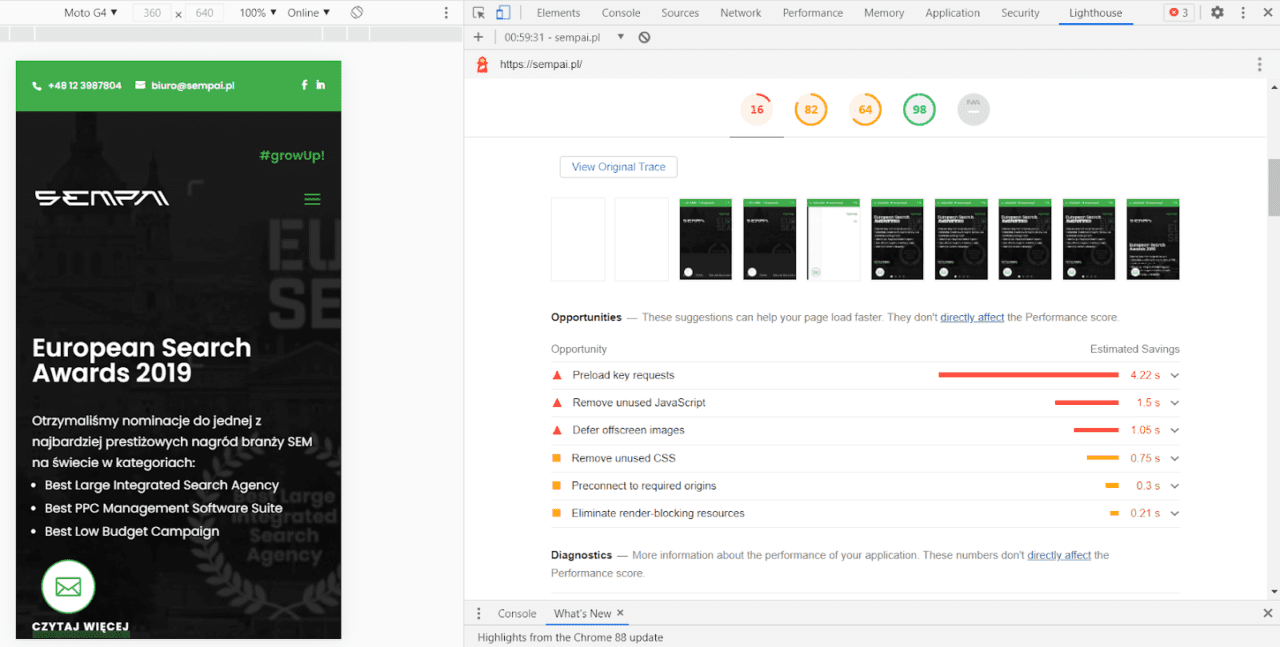
Task: Open device toolbar more options menu
Action: point(446,13)
